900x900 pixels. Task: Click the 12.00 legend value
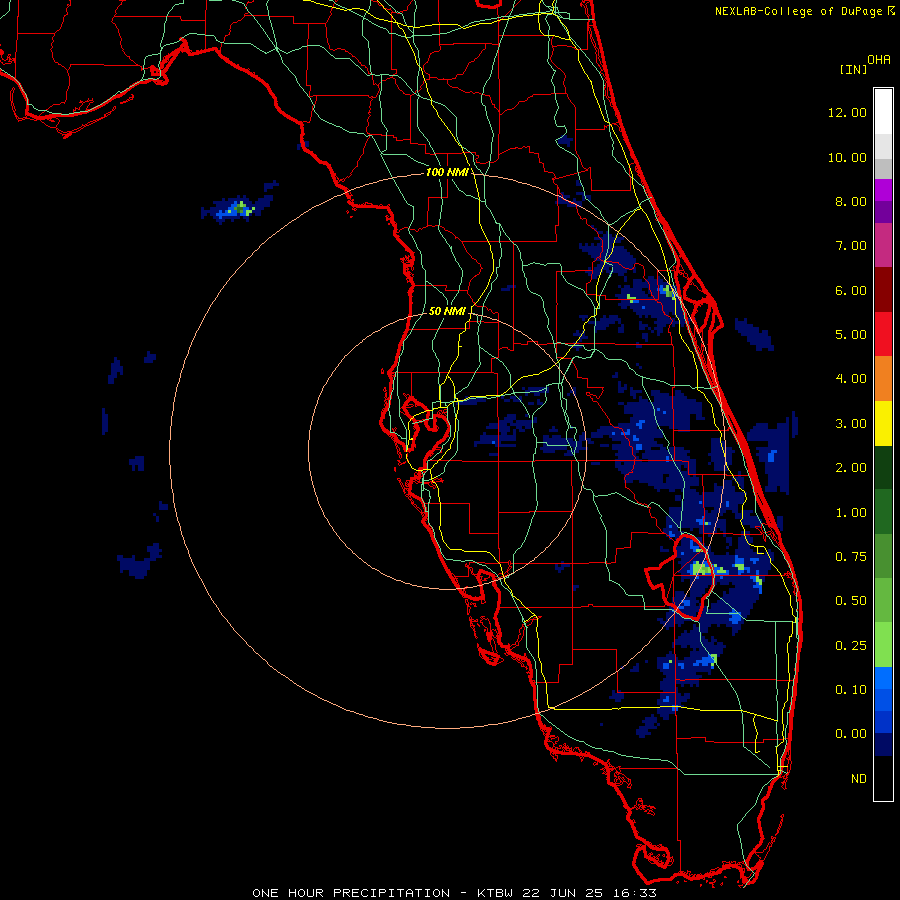click(847, 112)
